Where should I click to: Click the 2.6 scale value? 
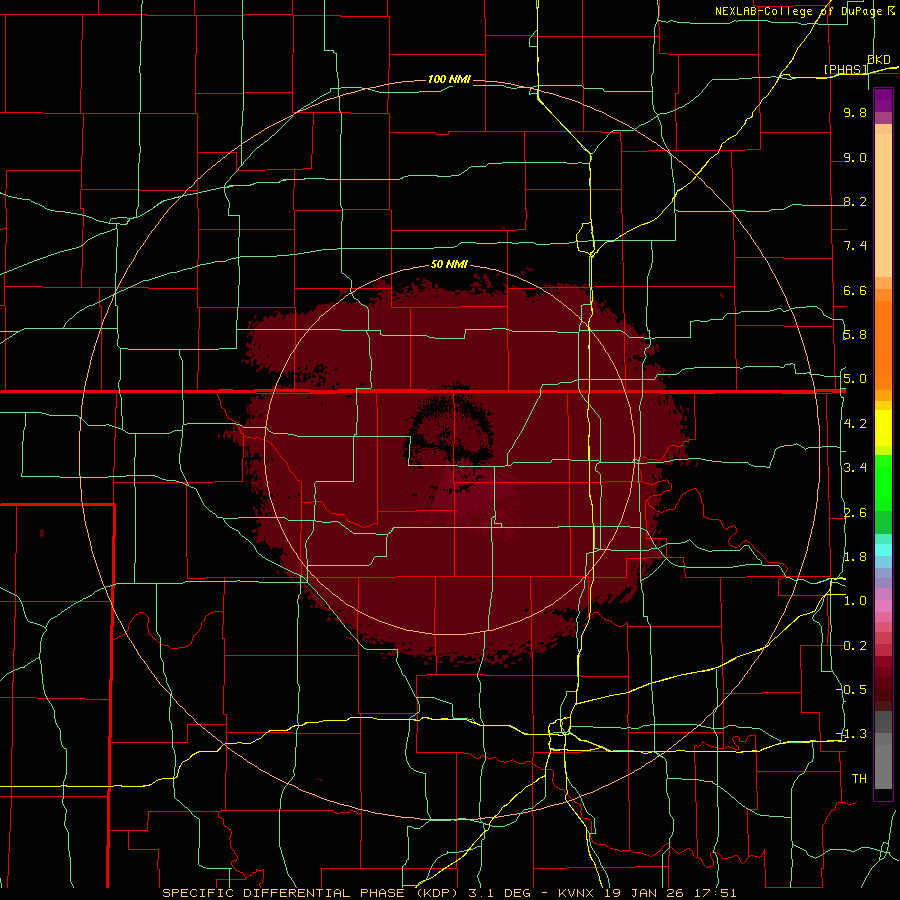[x=855, y=513]
